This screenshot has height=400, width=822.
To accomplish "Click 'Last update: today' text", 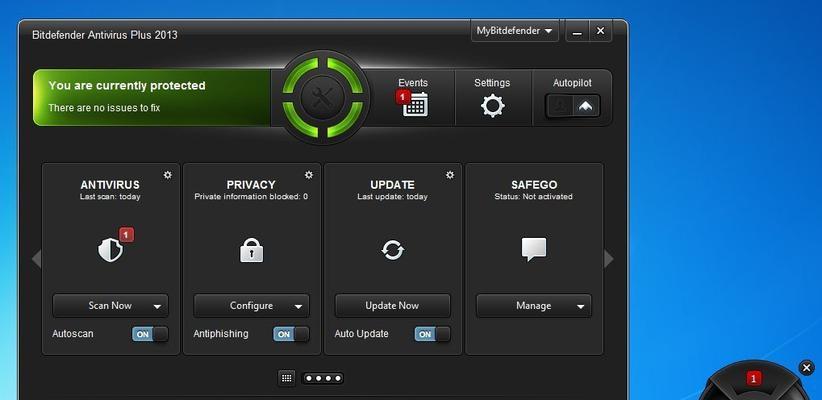I will click(393, 197).
